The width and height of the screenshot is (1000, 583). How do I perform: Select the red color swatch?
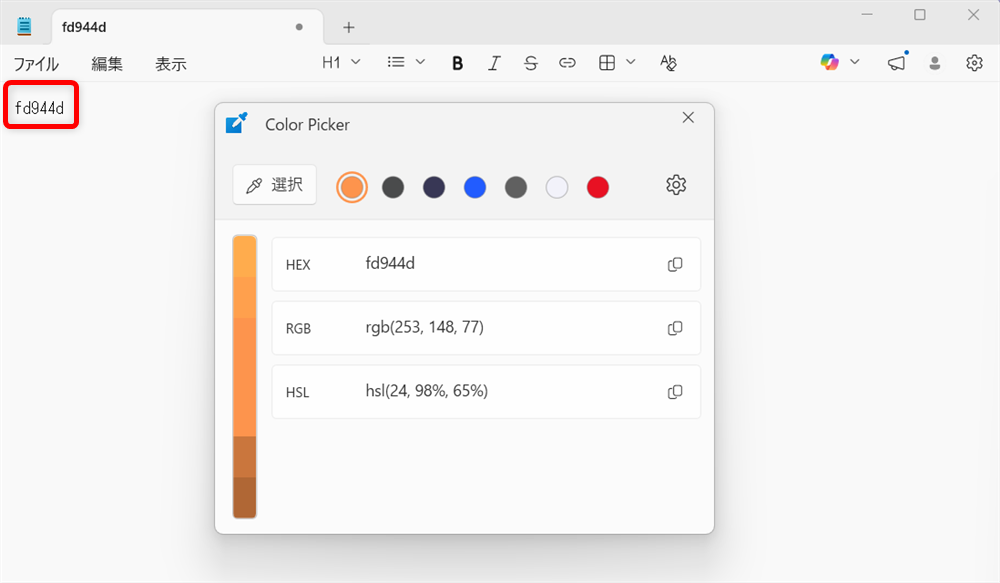pyautogui.click(x=597, y=187)
